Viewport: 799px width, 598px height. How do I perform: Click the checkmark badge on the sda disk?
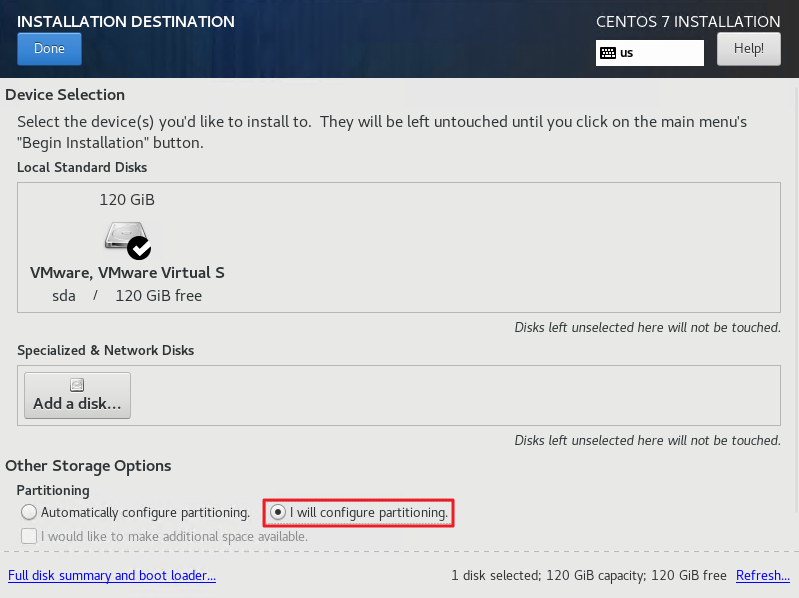pos(139,248)
